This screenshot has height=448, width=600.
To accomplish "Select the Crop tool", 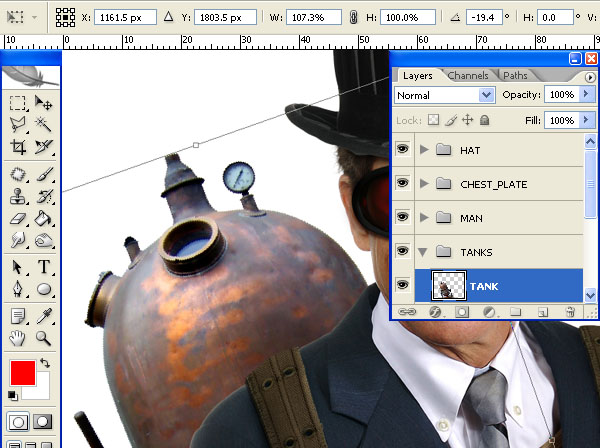I will click(18, 147).
